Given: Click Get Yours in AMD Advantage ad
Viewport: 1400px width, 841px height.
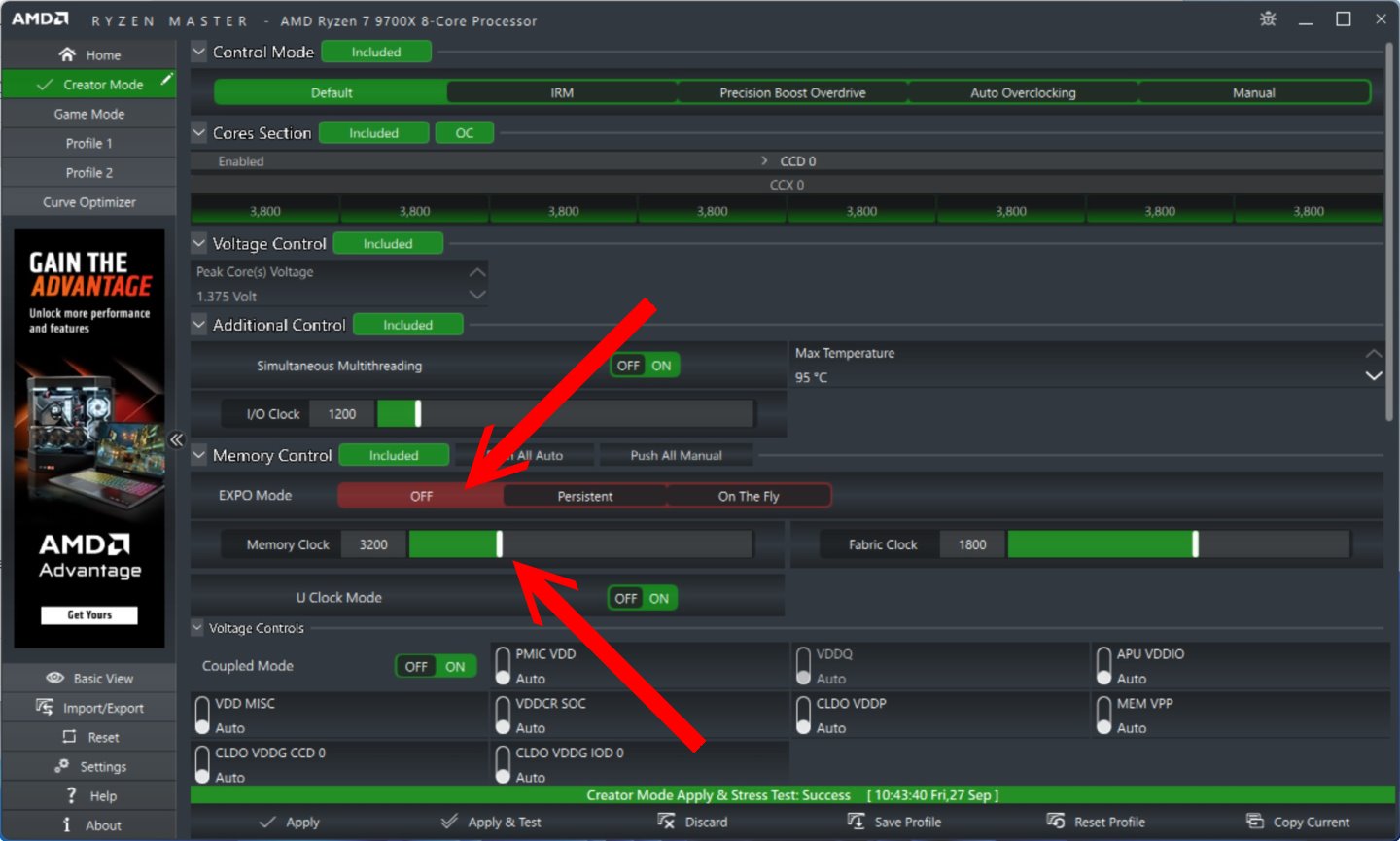Looking at the screenshot, I should coord(89,614).
